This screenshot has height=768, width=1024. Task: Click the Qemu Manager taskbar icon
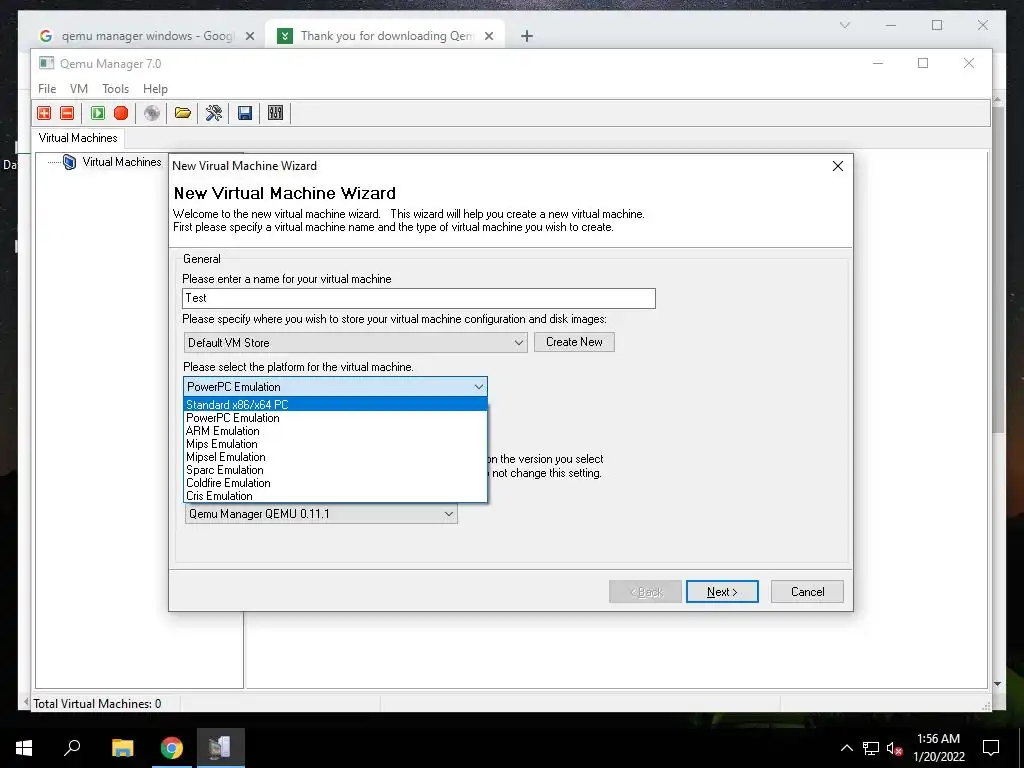pos(221,747)
